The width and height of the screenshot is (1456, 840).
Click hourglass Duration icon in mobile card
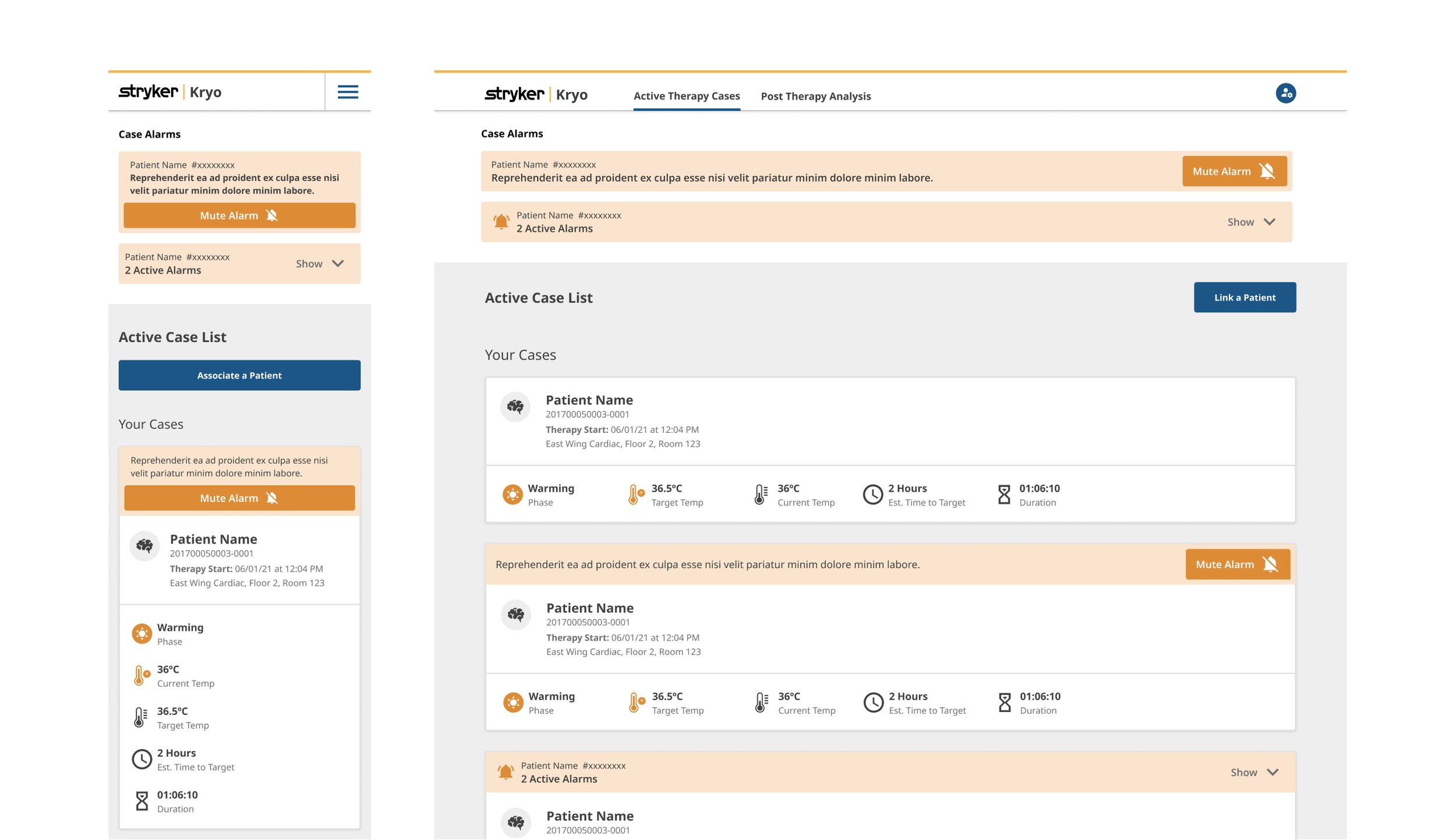coord(142,802)
